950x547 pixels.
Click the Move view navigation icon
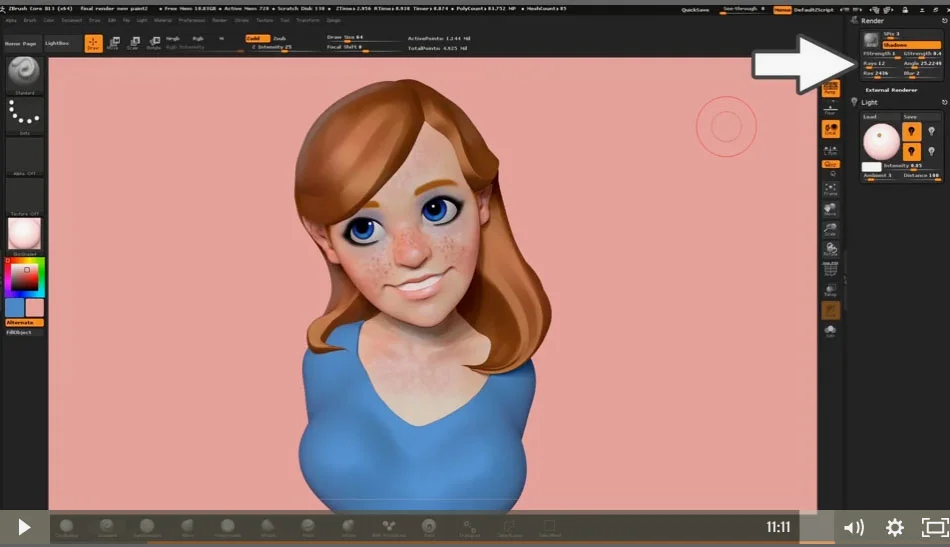click(831, 210)
